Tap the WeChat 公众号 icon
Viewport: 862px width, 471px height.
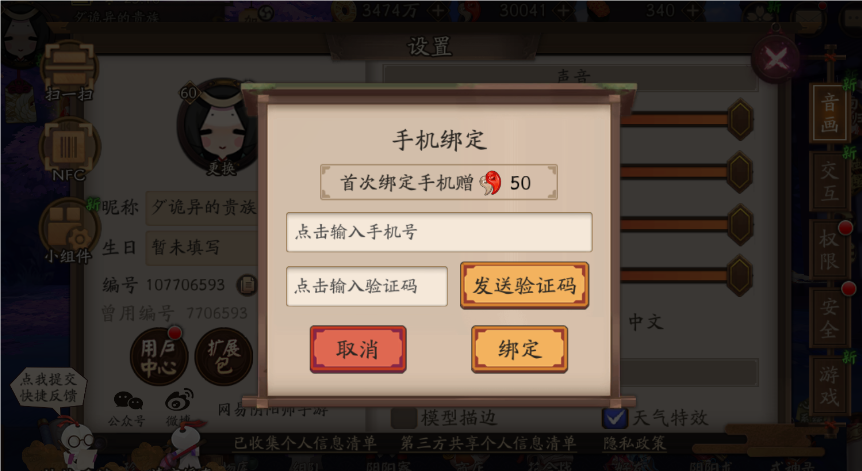[x=128, y=408]
